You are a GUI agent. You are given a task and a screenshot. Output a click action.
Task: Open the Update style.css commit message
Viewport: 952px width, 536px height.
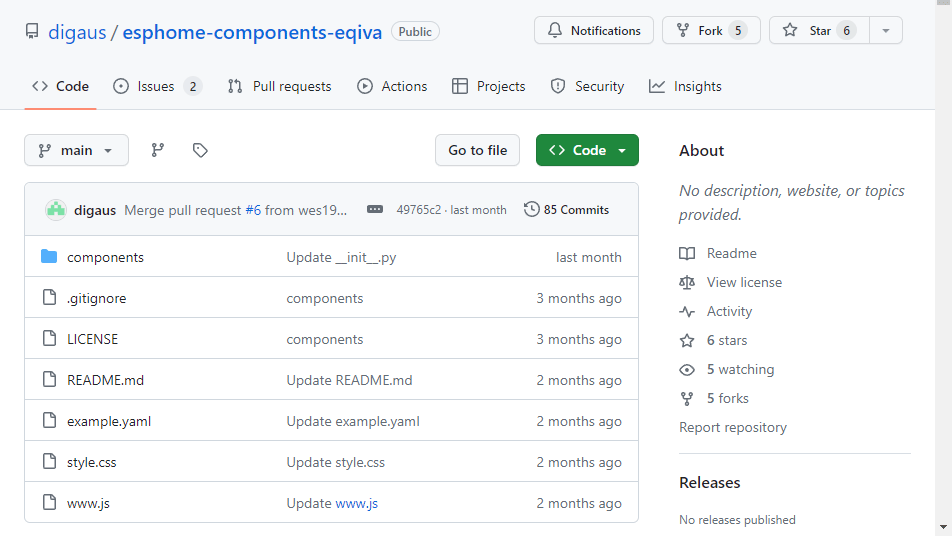336,463
